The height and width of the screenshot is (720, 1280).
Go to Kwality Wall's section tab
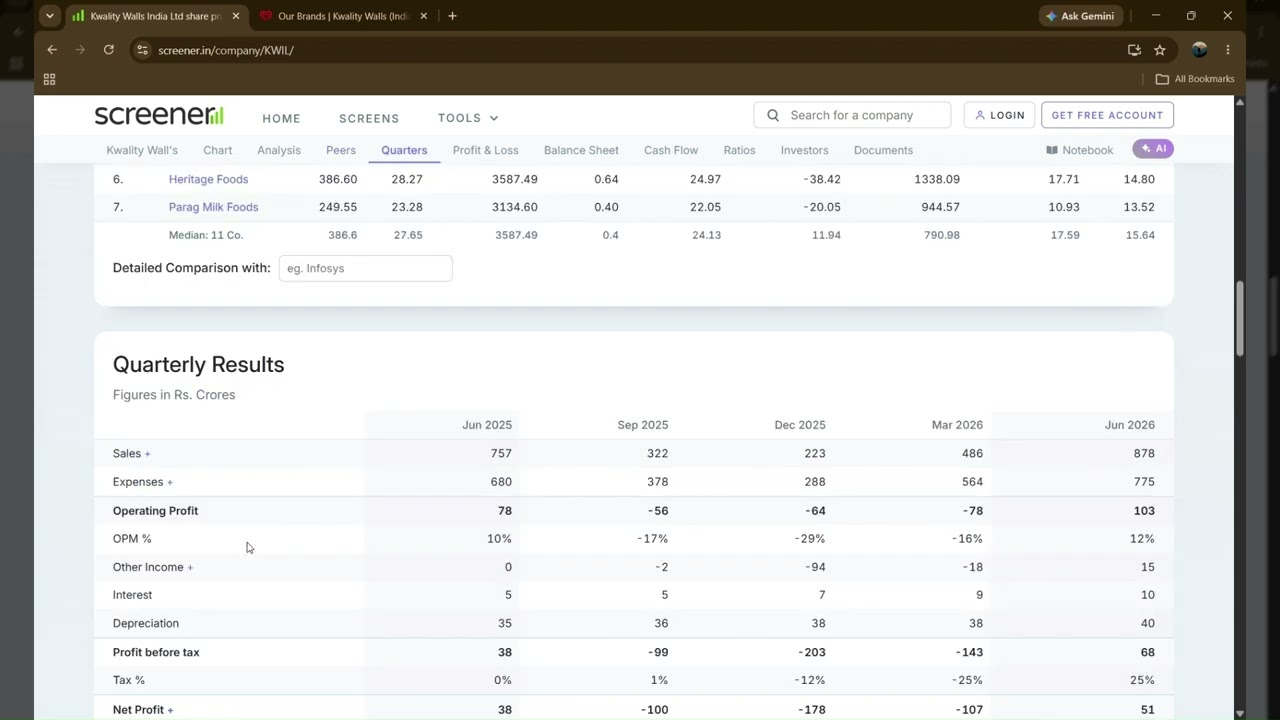142,150
